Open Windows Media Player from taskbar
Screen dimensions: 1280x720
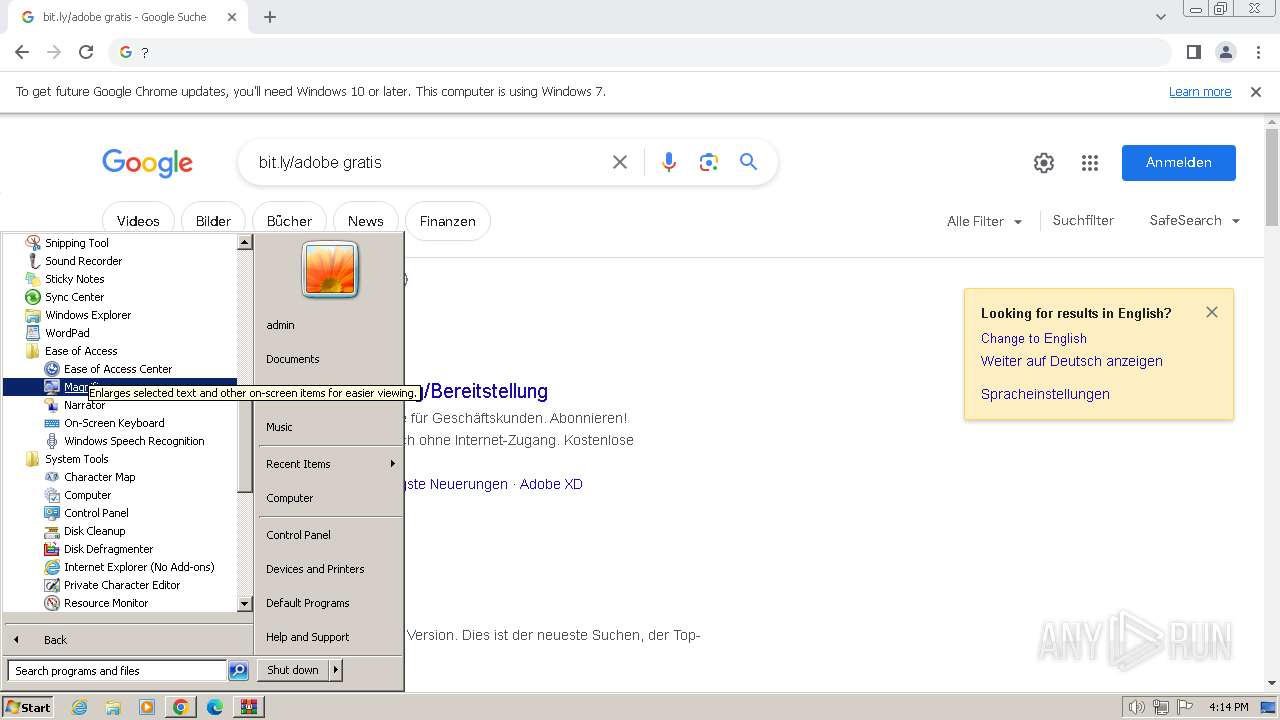click(x=147, y=707)
